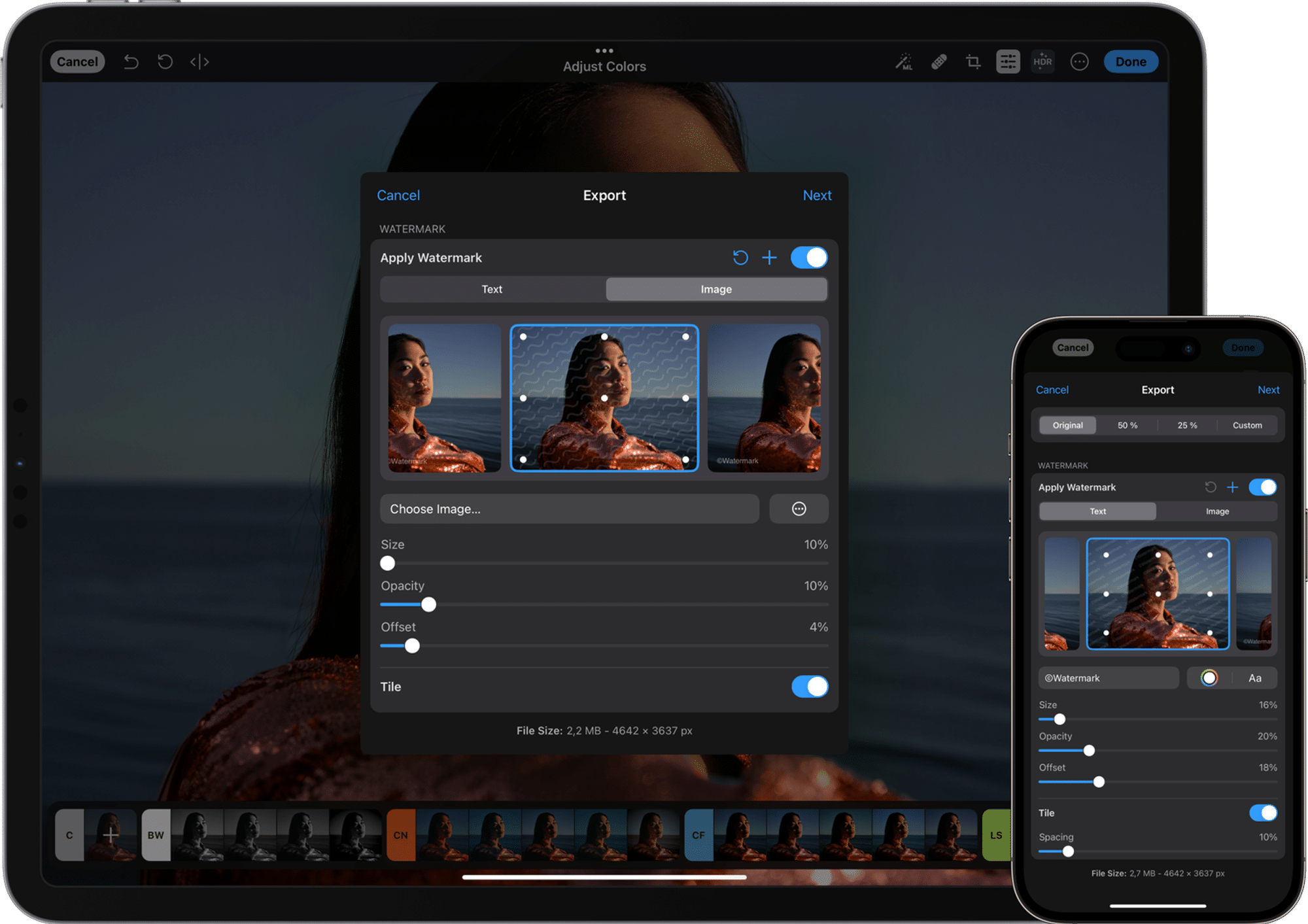Select the Image tab on iPhone panel
The height and width of the screenshot is (924, 1308).
point(1217,511)
